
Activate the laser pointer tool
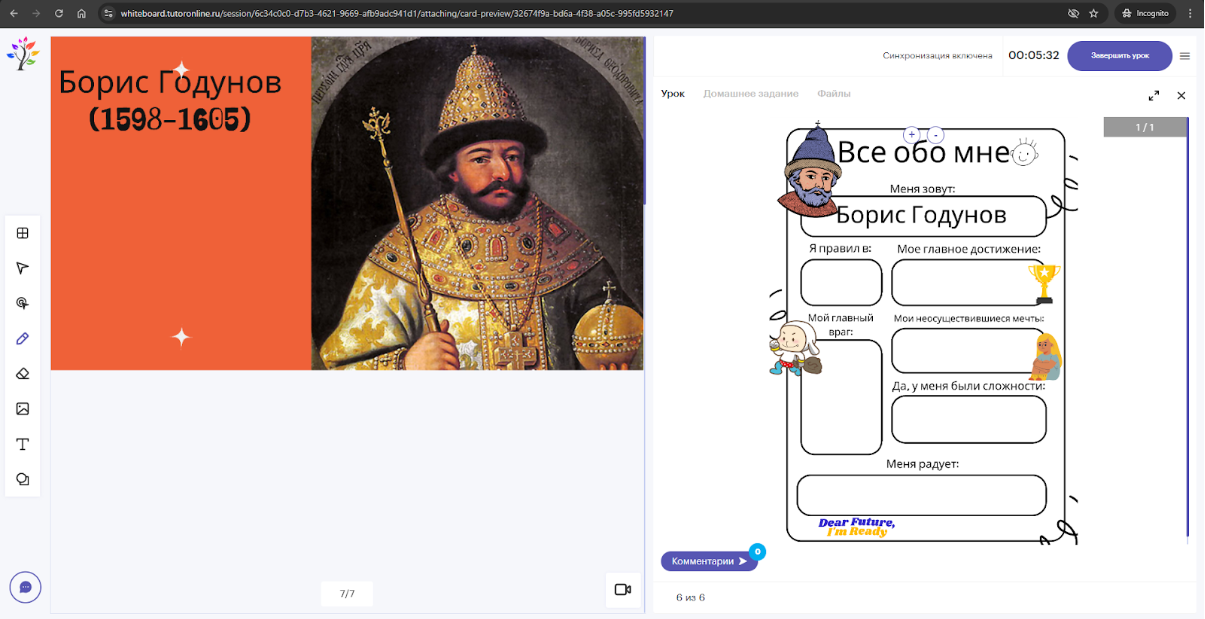point(22,303)
